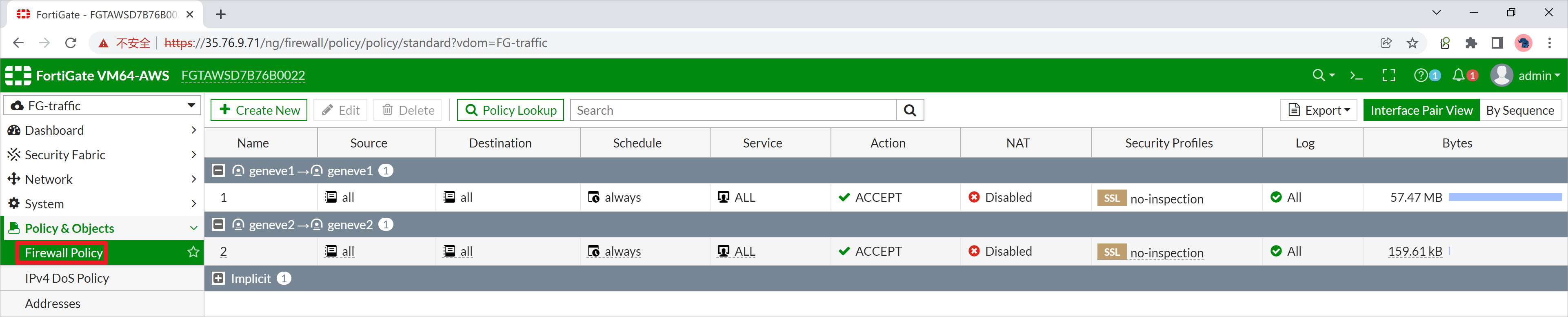Expand the Implicit policy section

pos(218,279)
